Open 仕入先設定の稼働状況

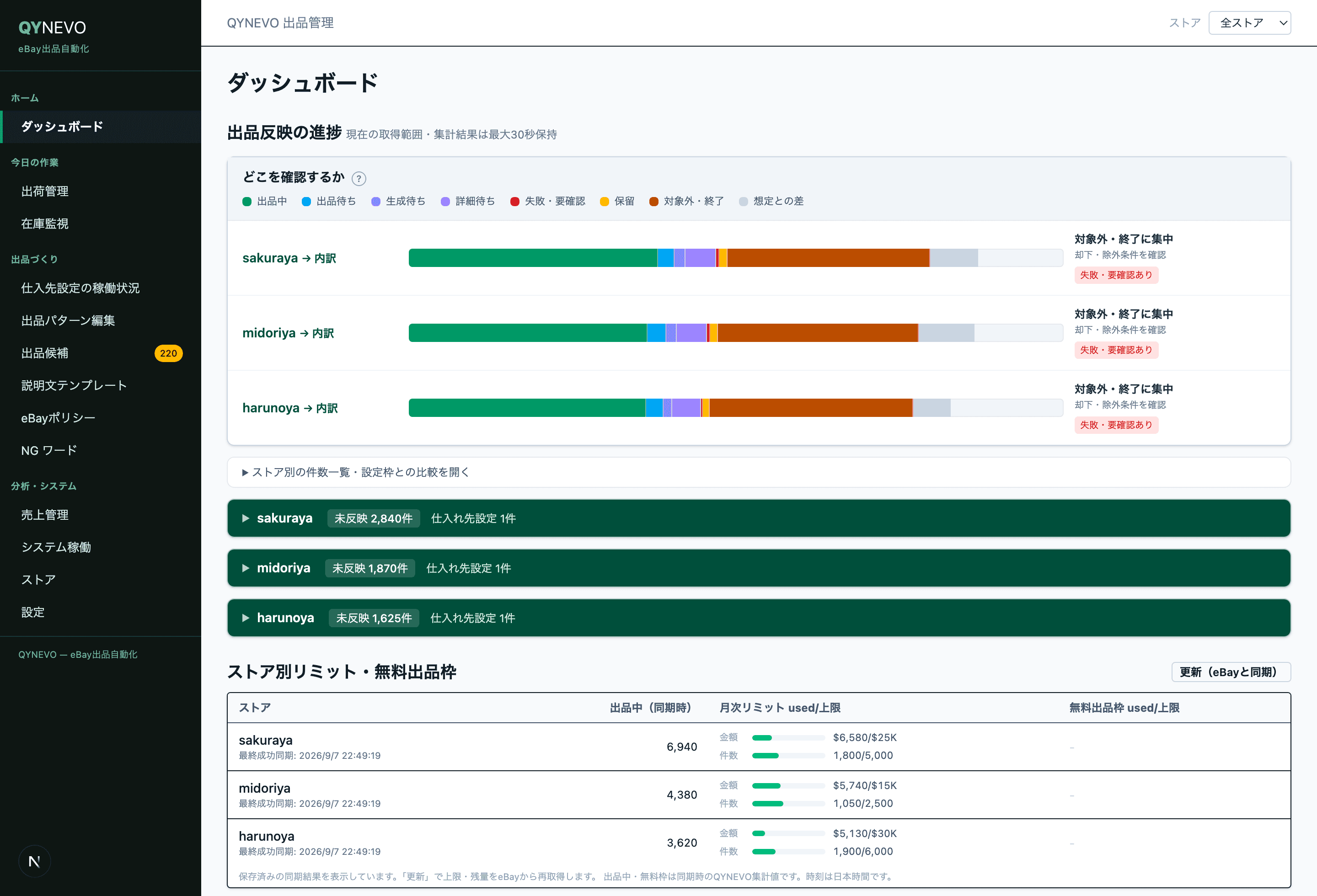[101, 288]
